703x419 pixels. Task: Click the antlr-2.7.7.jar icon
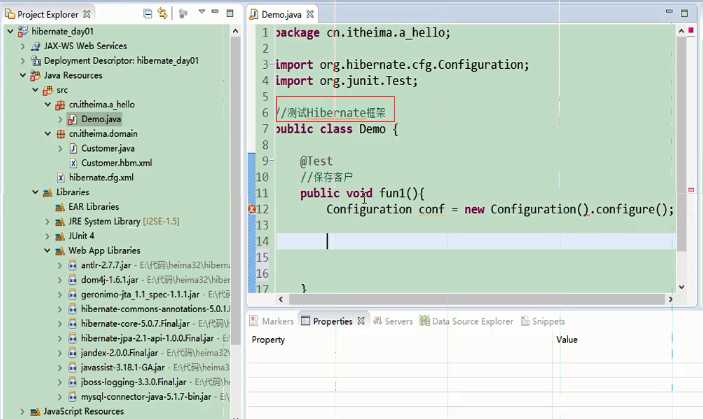point(73,265)
